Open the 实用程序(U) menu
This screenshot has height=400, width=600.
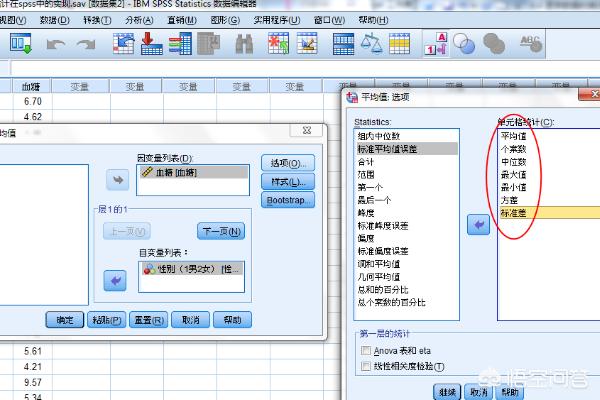(x=277, y=20)
